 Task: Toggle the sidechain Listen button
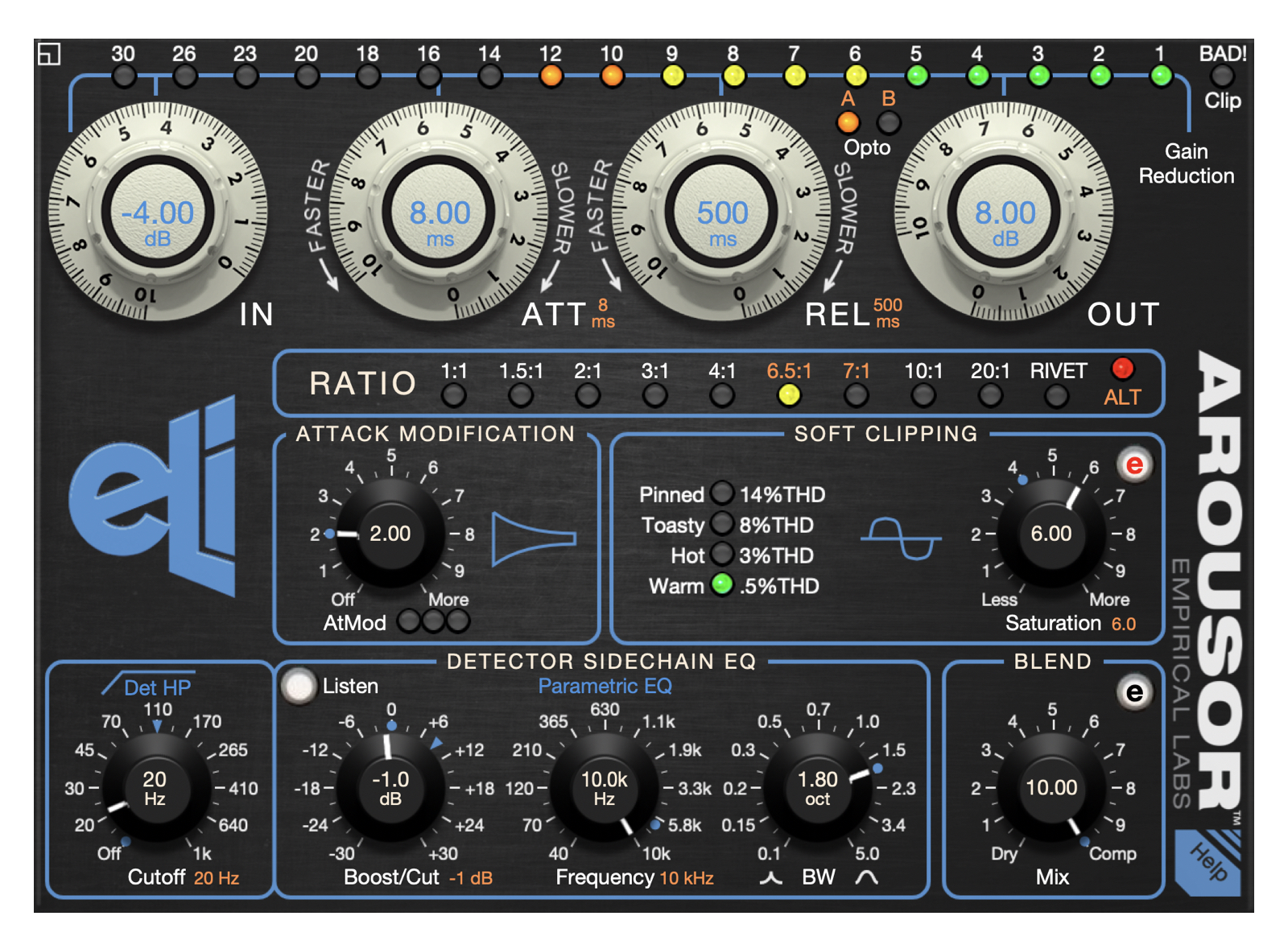pyautogui.click(x=299, y=686)
